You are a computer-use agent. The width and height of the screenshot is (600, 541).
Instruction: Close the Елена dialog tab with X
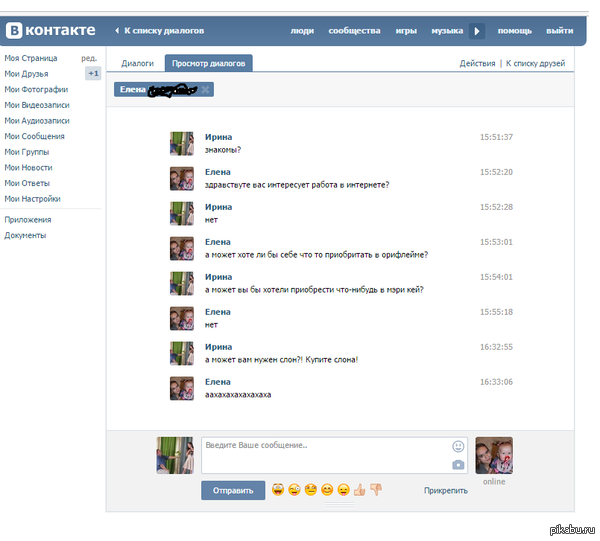[205, 90]
